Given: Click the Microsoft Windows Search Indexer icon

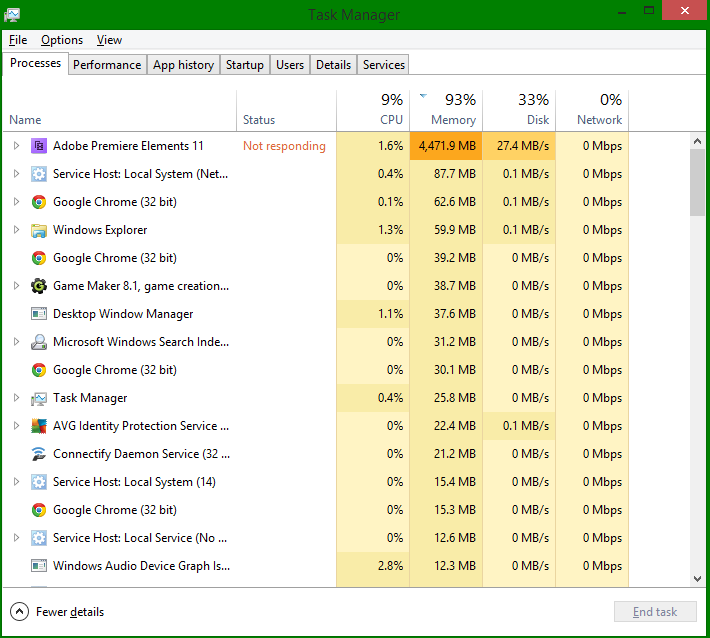Looking at the screenshot, I should (x=39, y=342).
